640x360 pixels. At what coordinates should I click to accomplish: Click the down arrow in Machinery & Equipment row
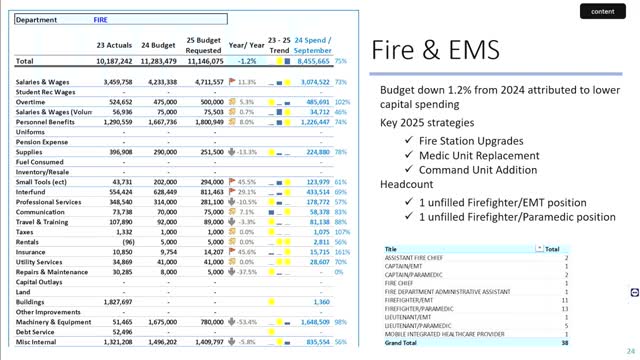coord(232,322)
